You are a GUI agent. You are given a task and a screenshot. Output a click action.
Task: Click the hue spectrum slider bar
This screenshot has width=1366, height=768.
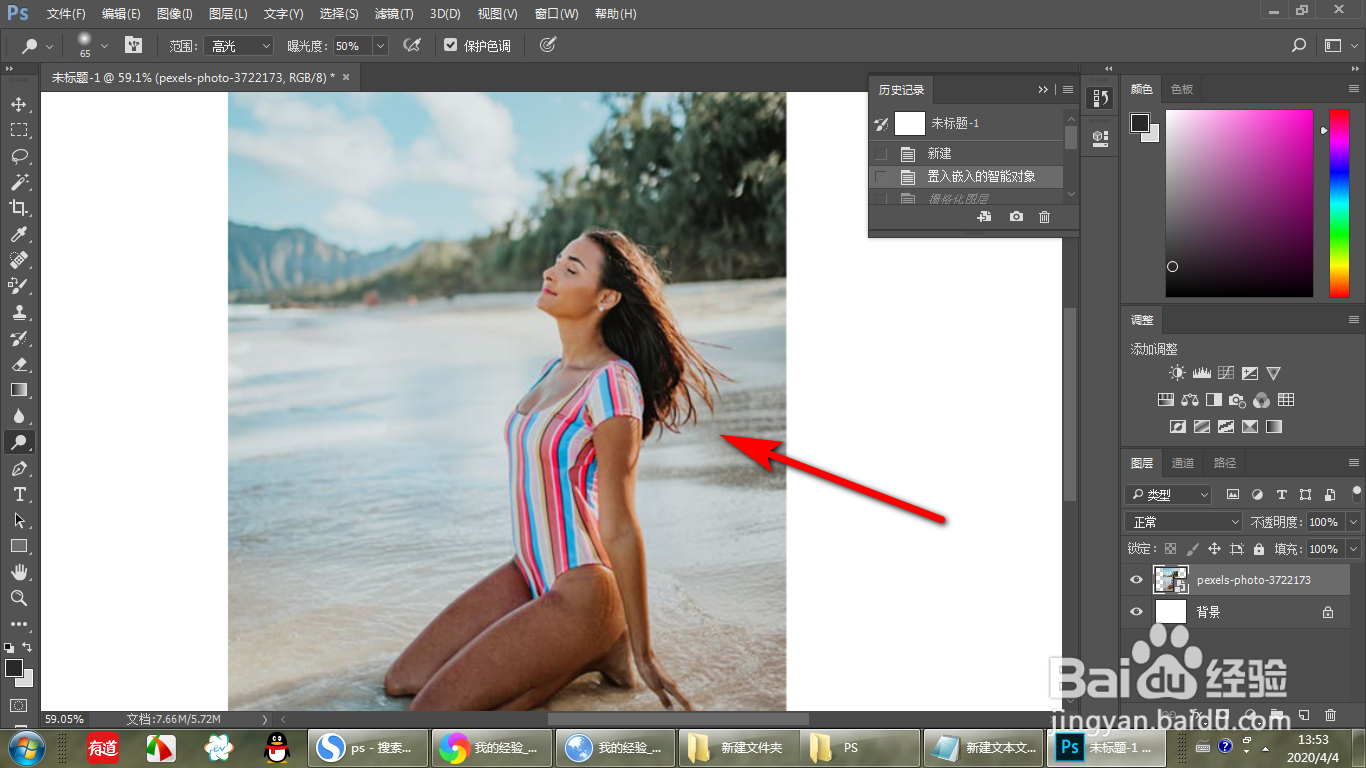point(1339,203)
